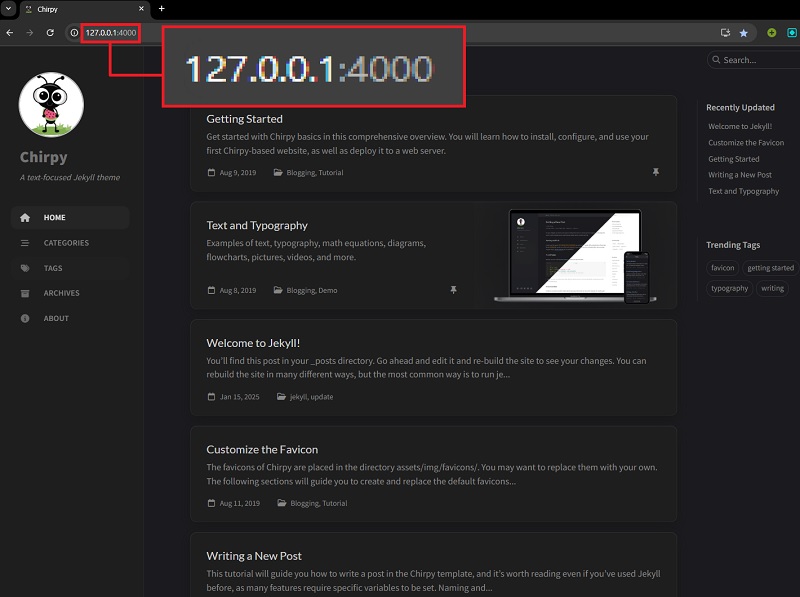Select the "typography" trending tag

(x=729, y=288)
